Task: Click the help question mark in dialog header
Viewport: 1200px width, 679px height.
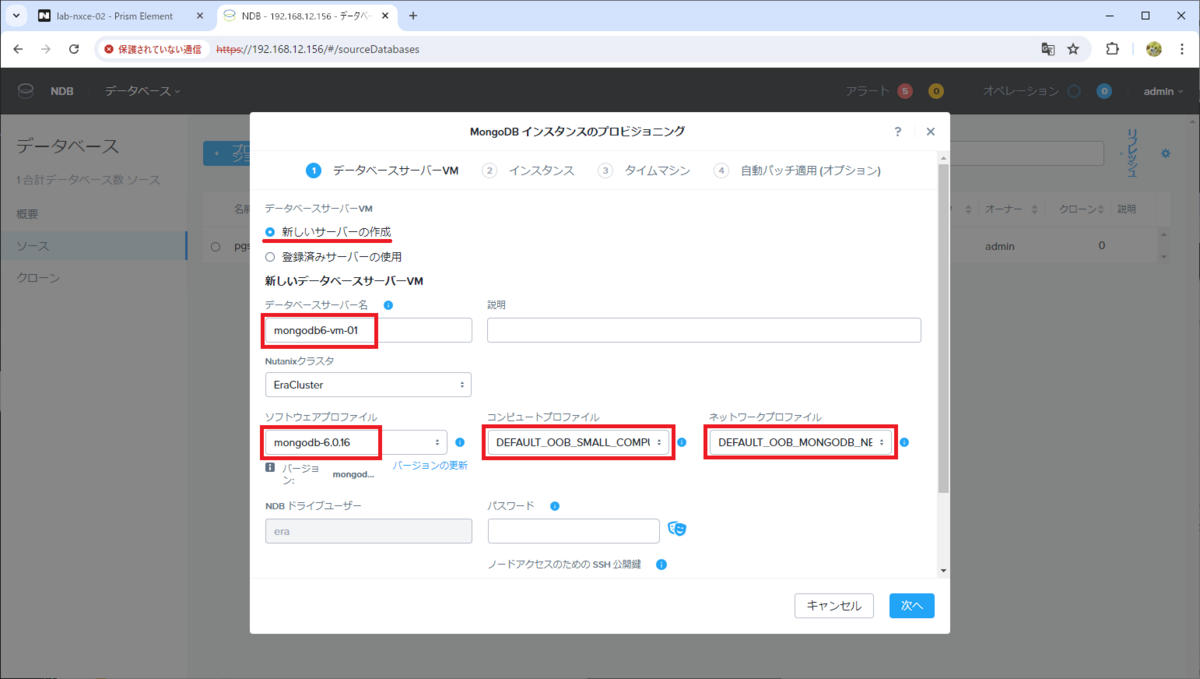Action: pos(898,131)
